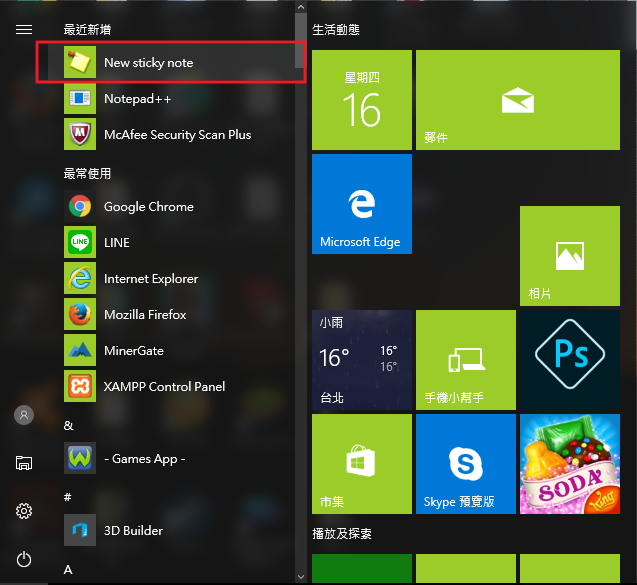Click the 'Mozilla Firefox' name text
The width and height of the screenshot is (637, 585).
pyautogui.click(x=145, y=314)
